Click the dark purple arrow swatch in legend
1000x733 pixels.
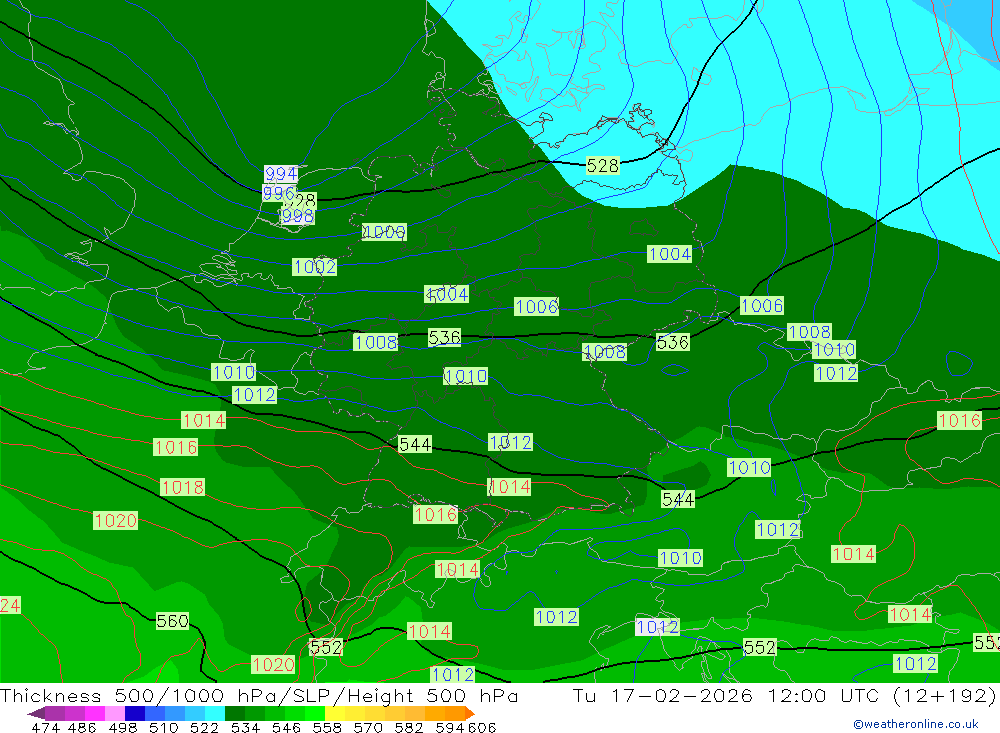[x=36, y=713]
